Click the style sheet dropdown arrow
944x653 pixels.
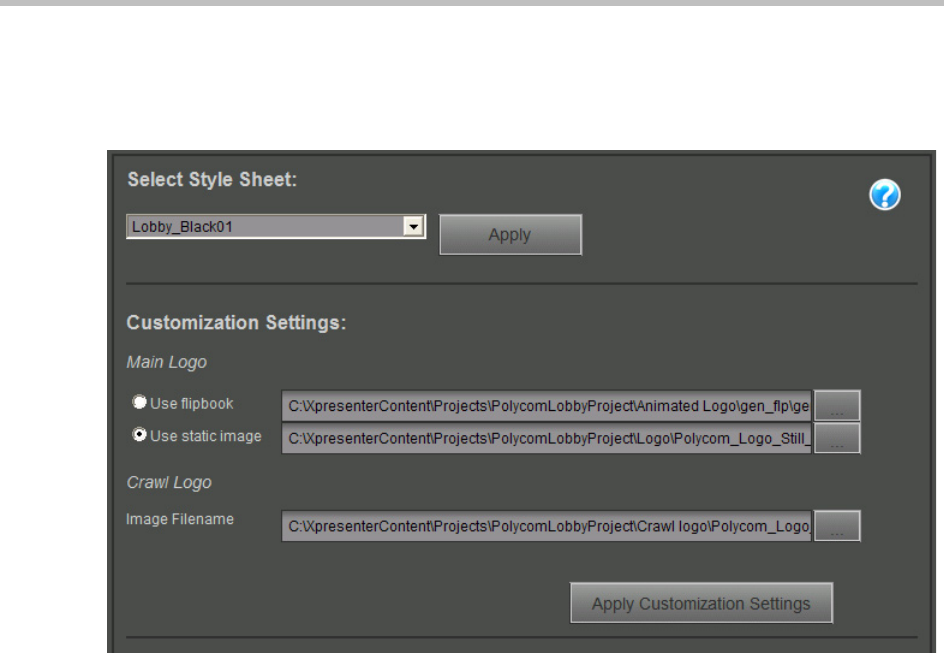tap(411, 227)
